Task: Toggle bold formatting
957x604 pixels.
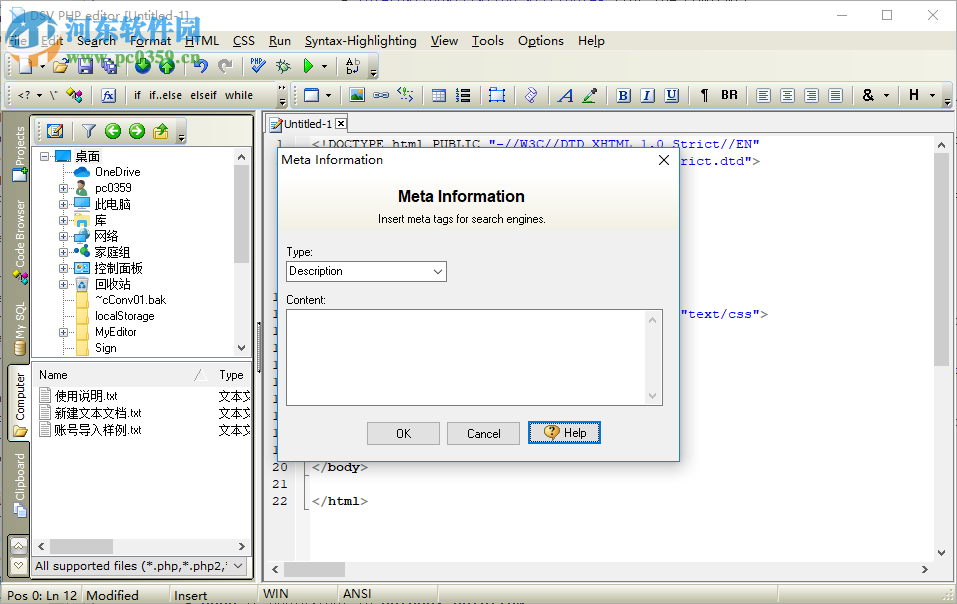Action: 623,95
